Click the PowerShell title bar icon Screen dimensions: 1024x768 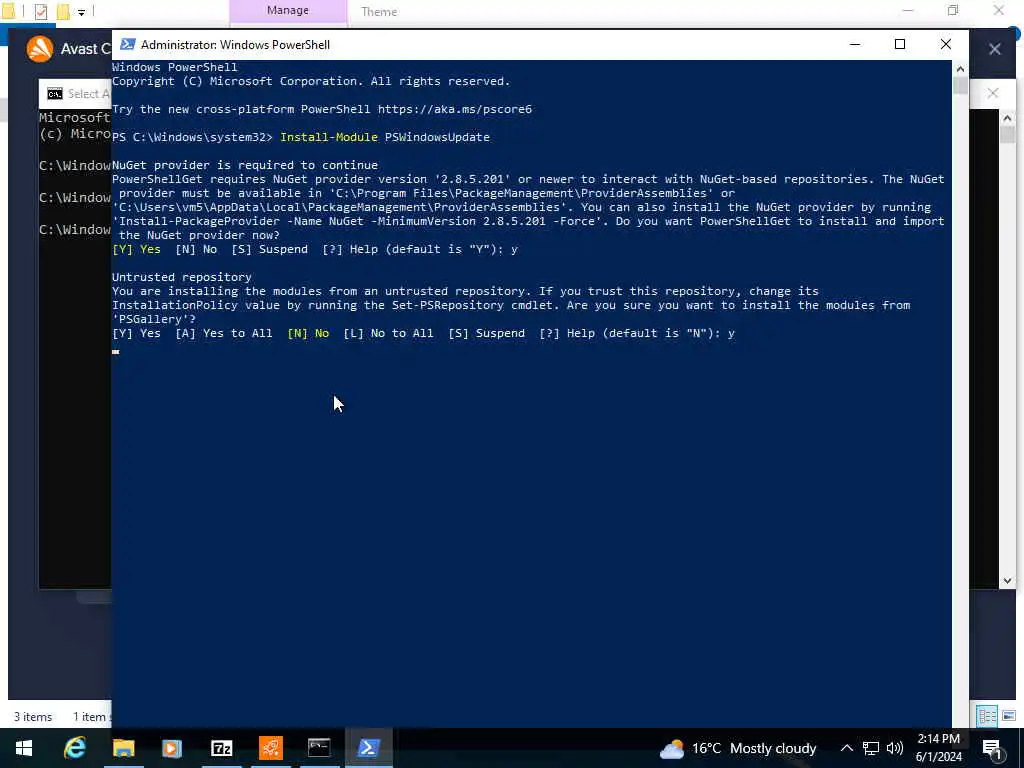[x=127, y=44]
